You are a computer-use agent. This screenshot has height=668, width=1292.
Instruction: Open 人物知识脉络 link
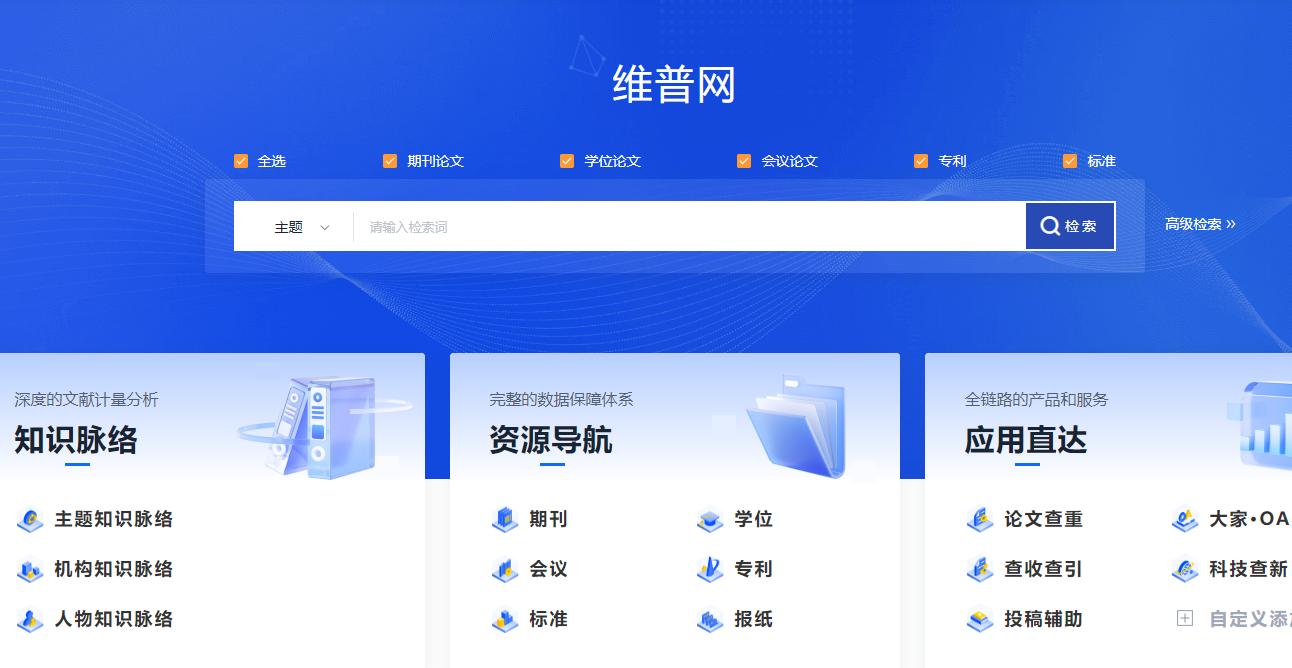point(114,619)
